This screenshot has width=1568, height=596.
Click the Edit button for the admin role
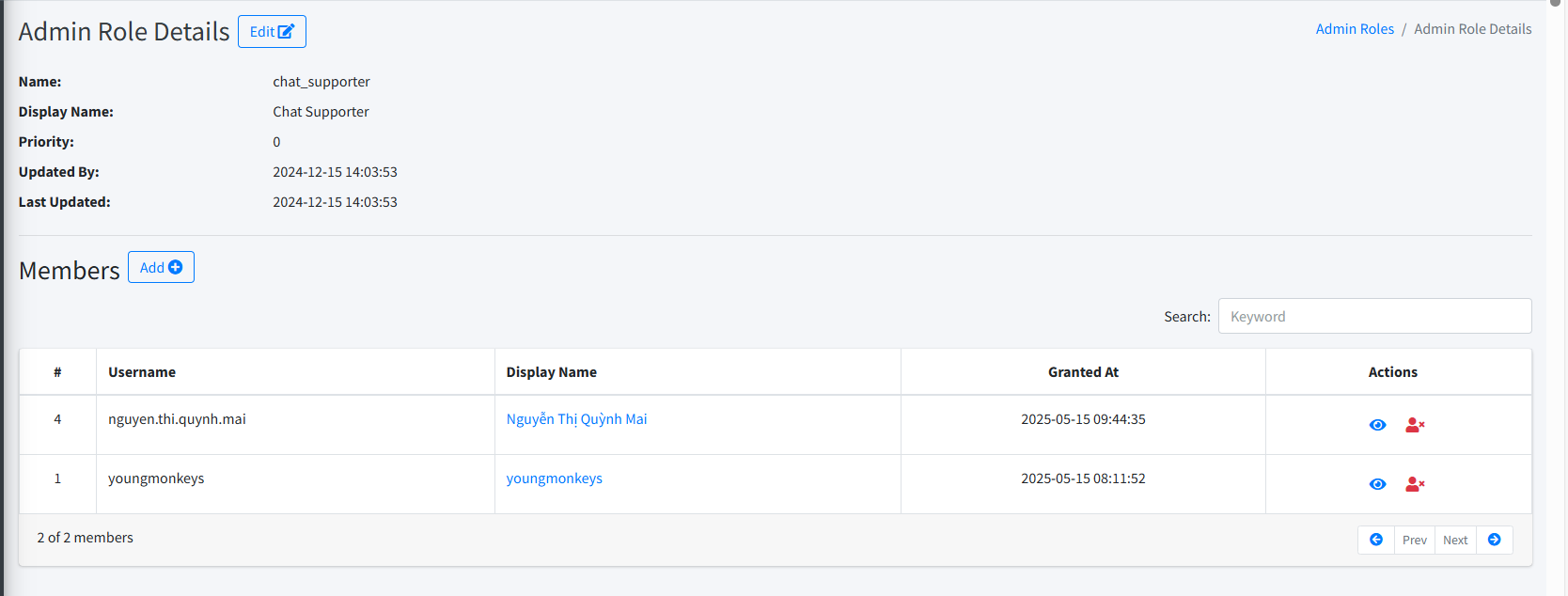[x=272, y=32]
